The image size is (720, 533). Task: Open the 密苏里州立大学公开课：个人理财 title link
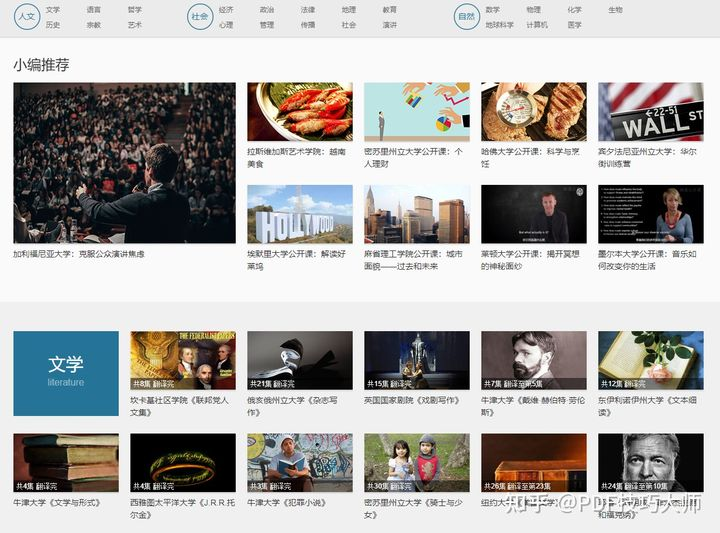(x=413, y=157)
